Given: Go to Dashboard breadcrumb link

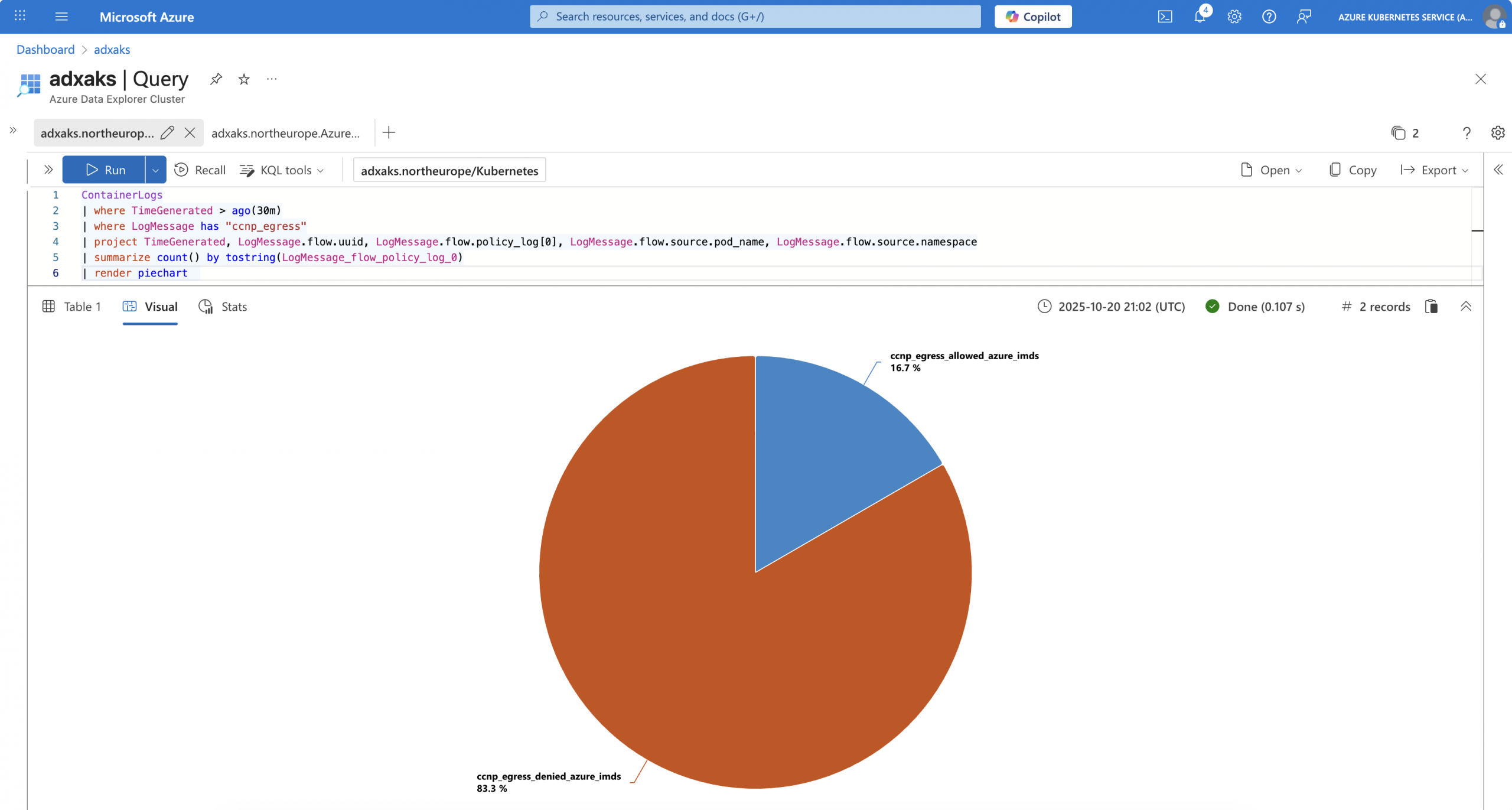Looking at the screenshot, I should (45, 50).
